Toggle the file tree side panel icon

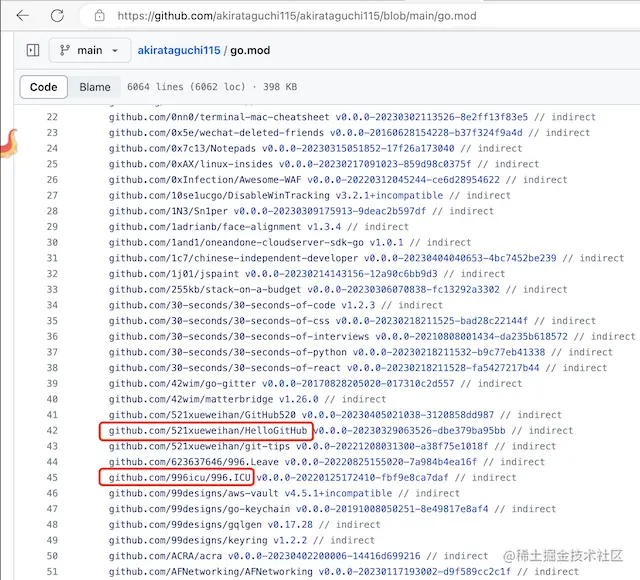pos(33,50)
